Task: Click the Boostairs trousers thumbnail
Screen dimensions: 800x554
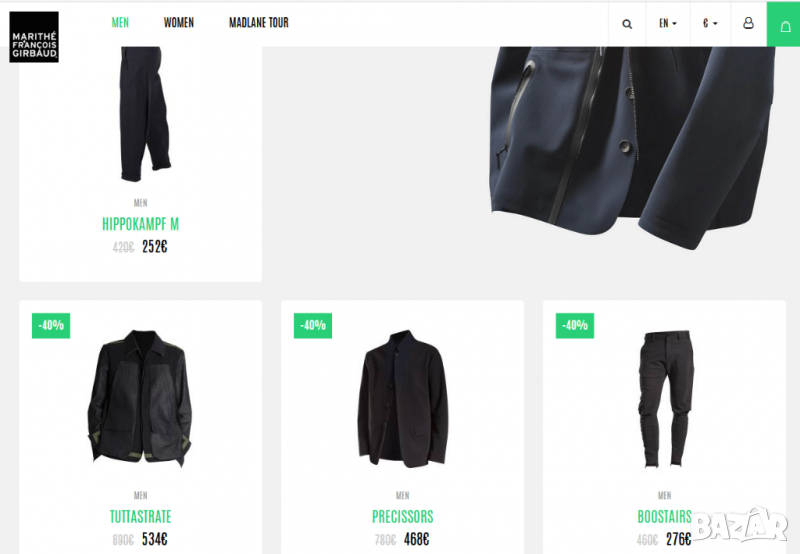Action: [x=666, y=399]
